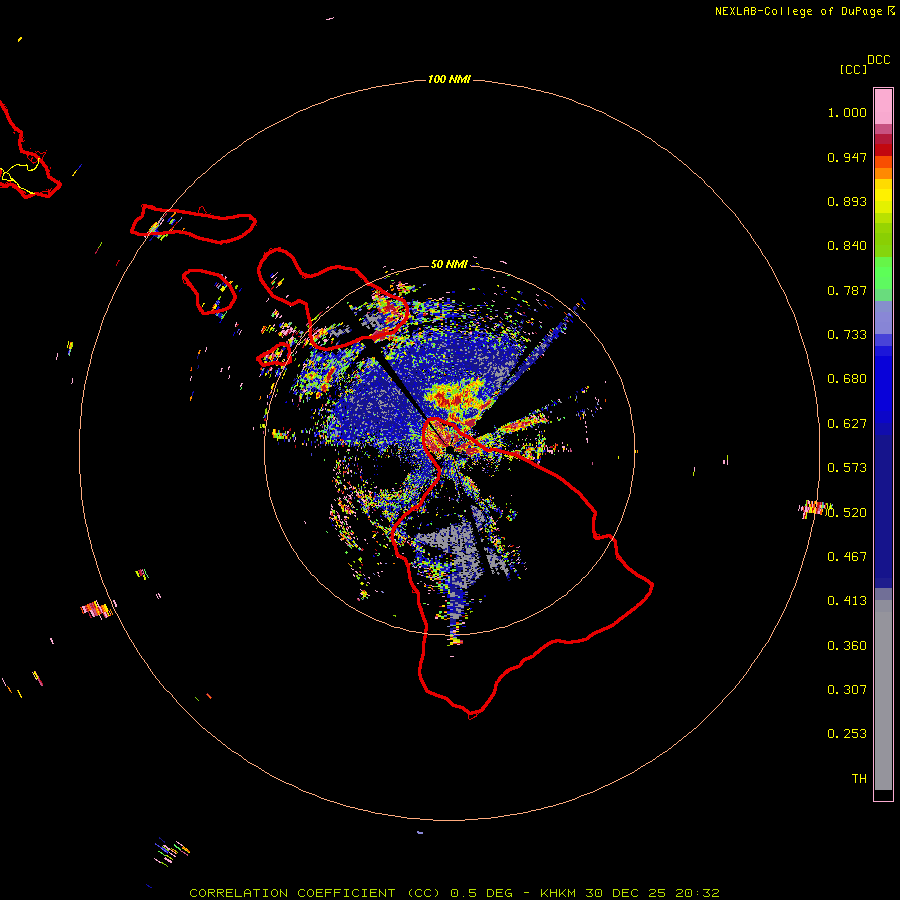Image resolution: width=900 pixels, height=900 pixels.
Task: Click the Correlation Coefficient caption text
Action: point(454,893)
